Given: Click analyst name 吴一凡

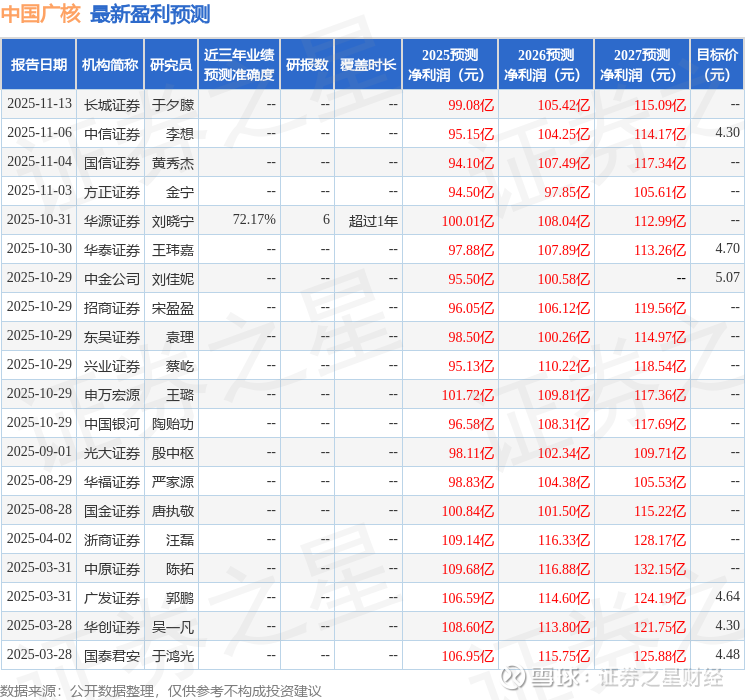Looking at the screenshot, I should click(x=173, y=627).
